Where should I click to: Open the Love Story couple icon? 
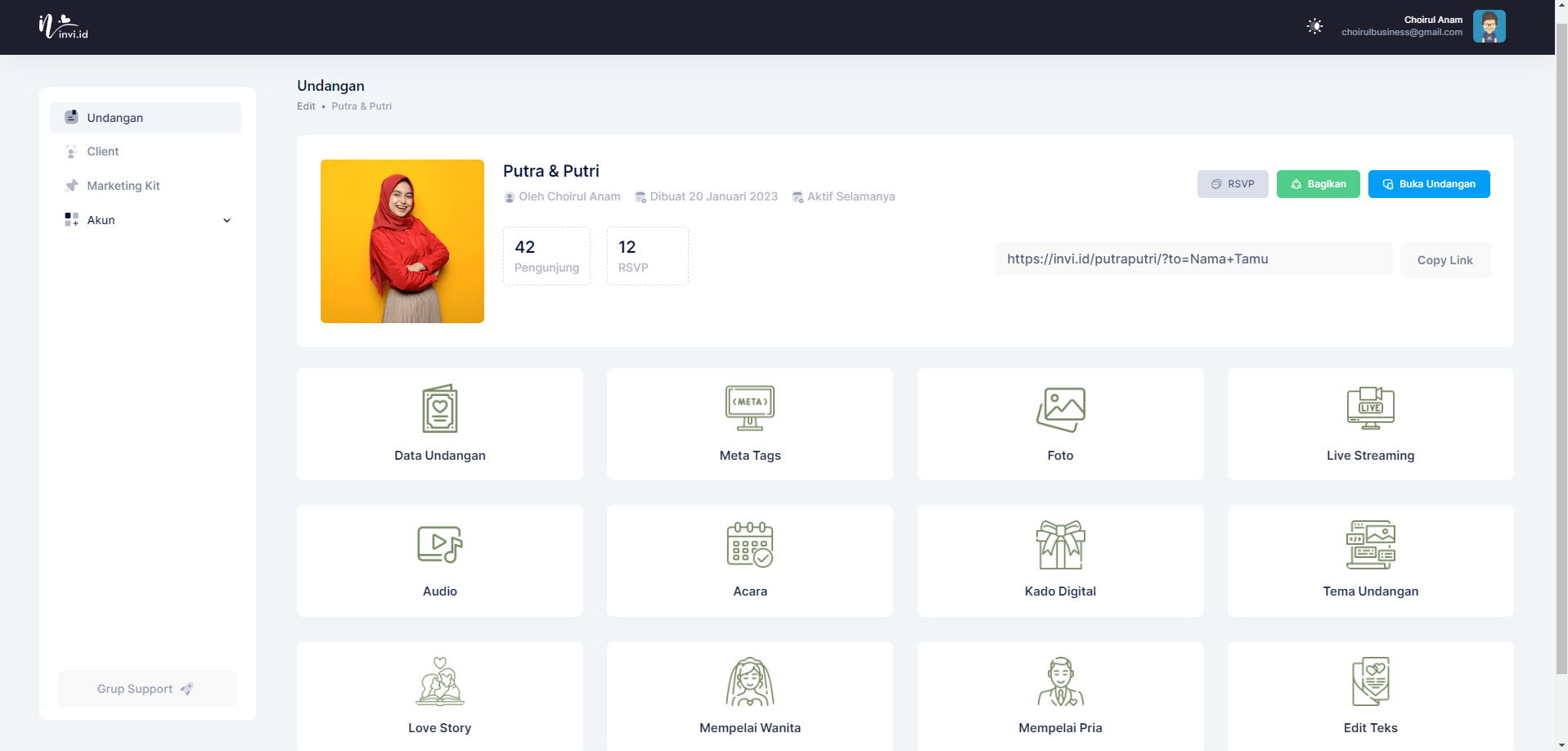[x=440, y=681]
